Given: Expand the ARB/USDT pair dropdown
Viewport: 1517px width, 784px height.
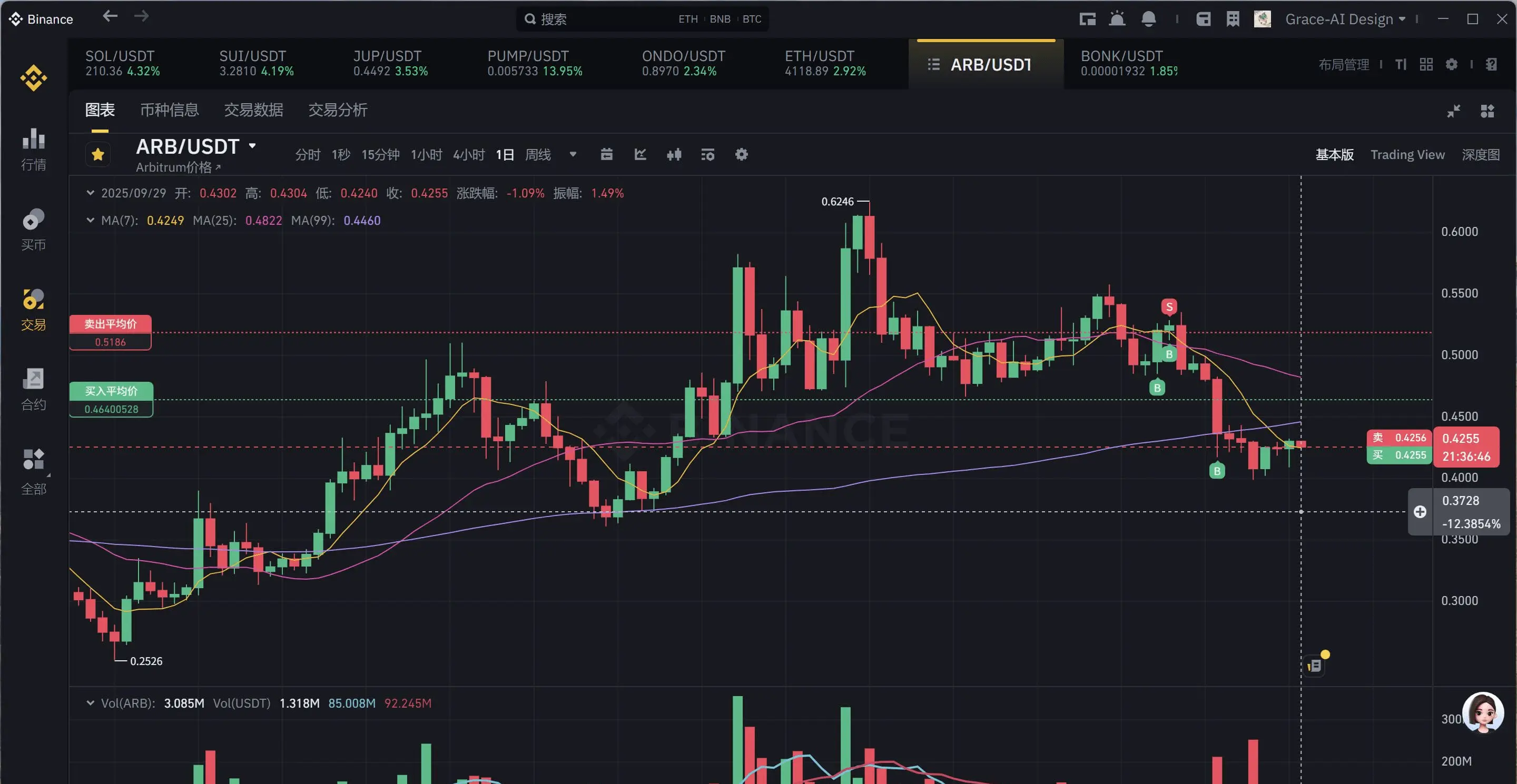Looking at the screenshot, I should 252,145.
